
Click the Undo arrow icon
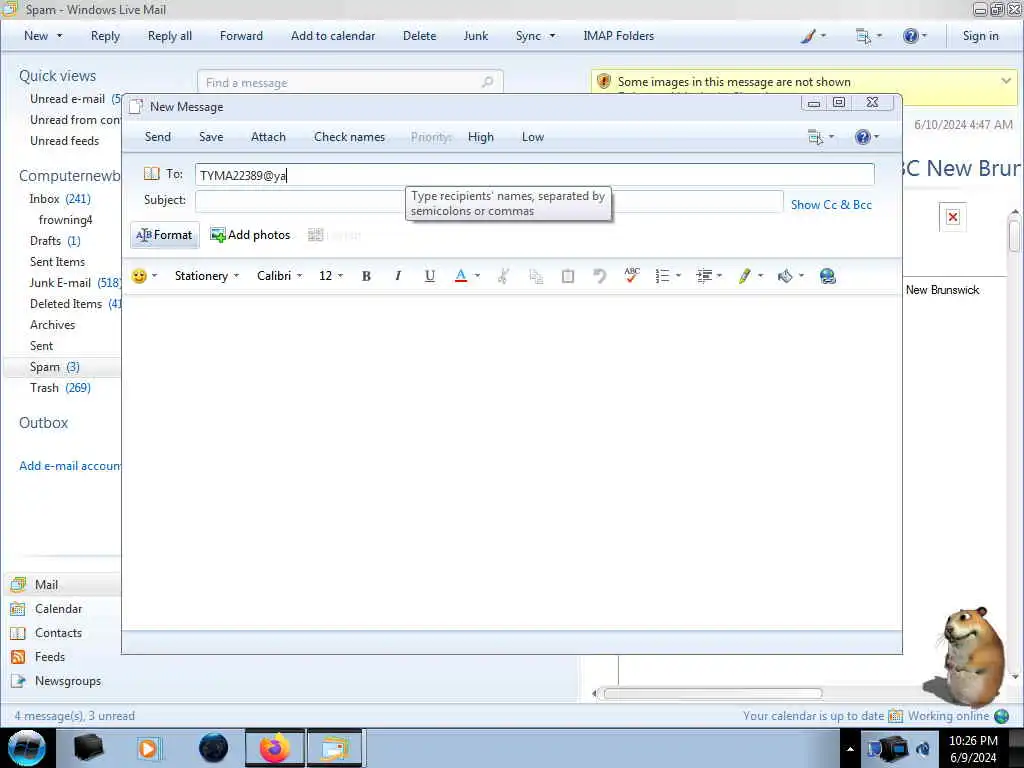click(x=600, y=276)
